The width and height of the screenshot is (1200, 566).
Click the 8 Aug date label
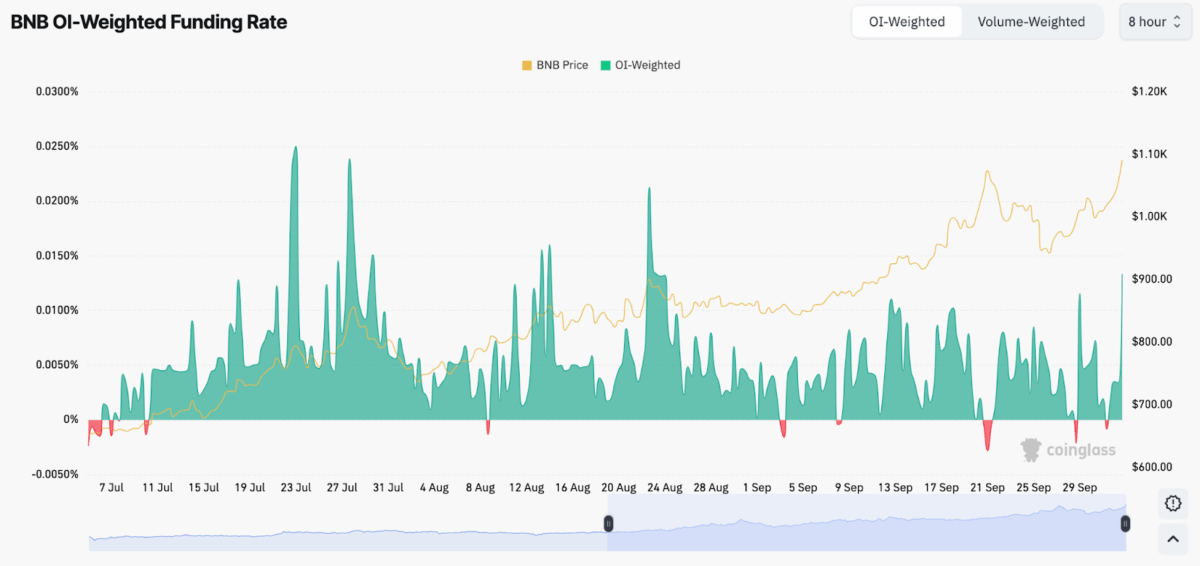pyautogui.click(x=480, y=488)
